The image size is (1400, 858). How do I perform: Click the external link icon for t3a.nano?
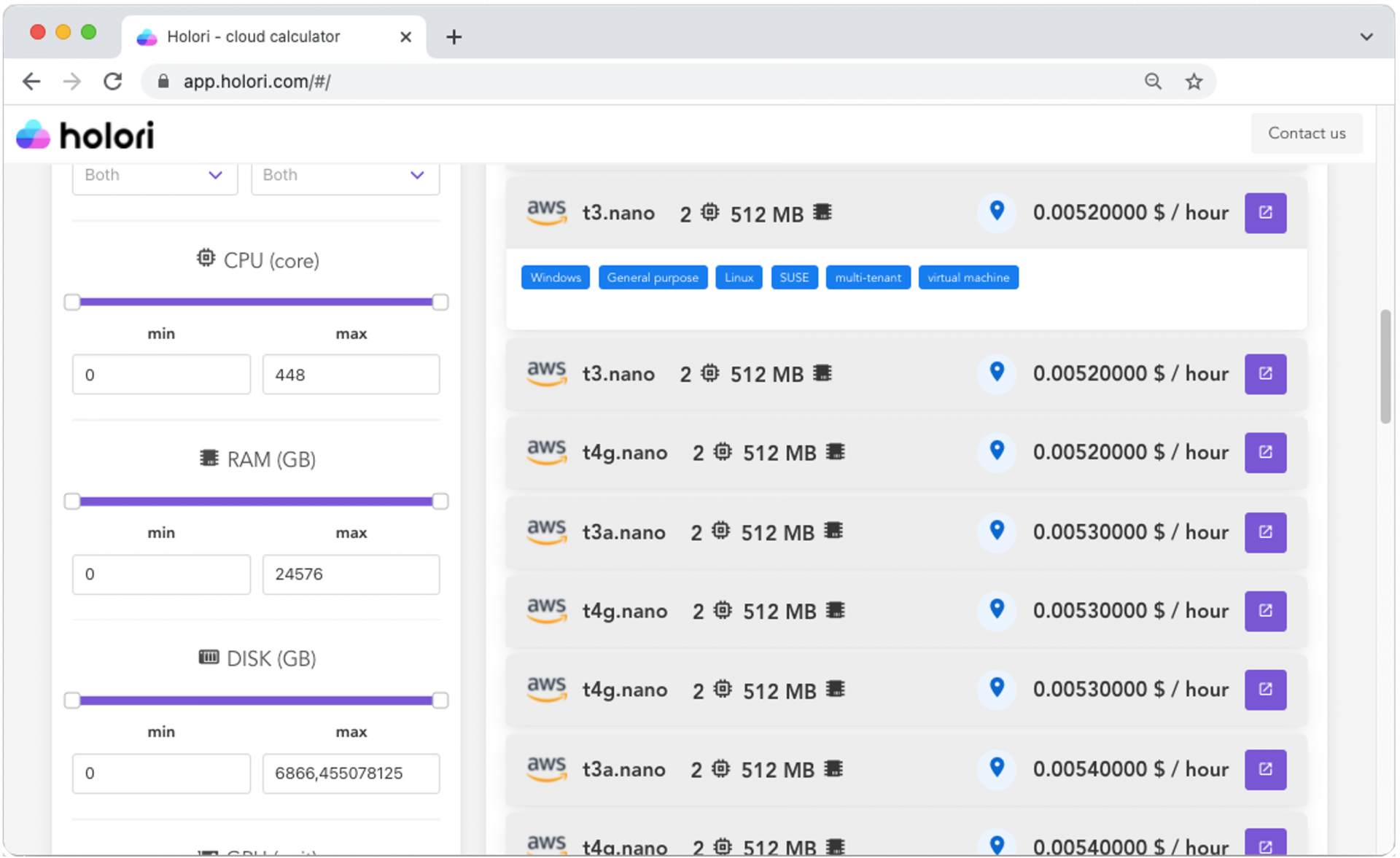click(x=1265, y=531)
